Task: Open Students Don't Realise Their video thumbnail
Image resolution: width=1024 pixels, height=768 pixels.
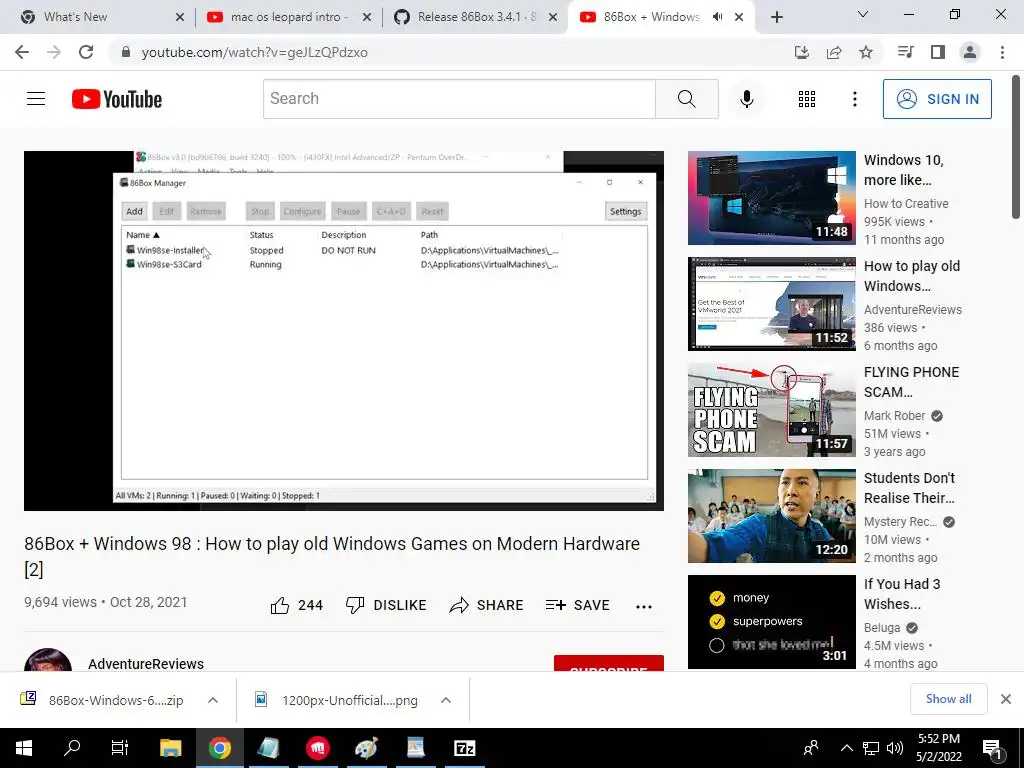Action: coord(771,516)
